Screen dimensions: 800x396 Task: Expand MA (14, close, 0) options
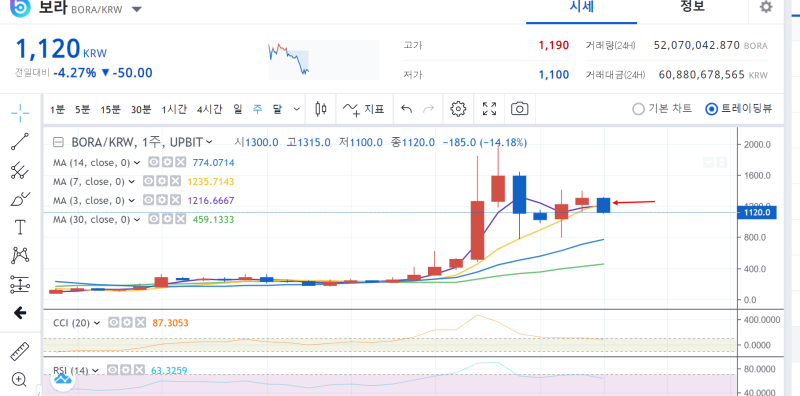pos(137,163)
